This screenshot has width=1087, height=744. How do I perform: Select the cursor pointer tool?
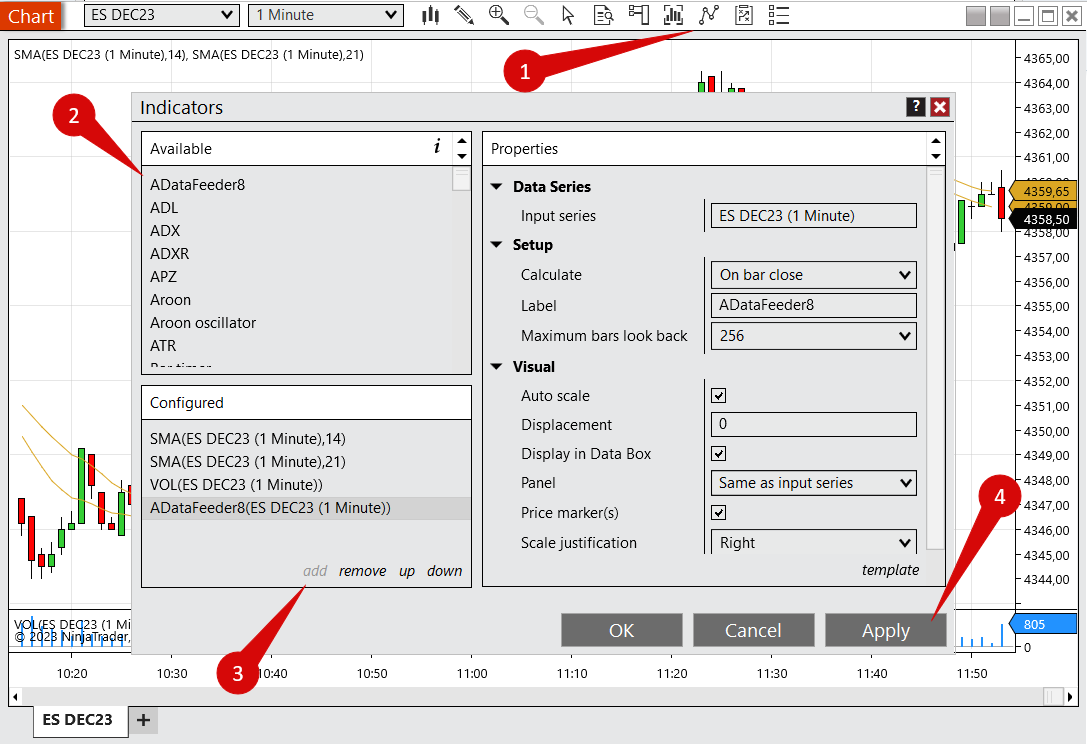point(568,15)
